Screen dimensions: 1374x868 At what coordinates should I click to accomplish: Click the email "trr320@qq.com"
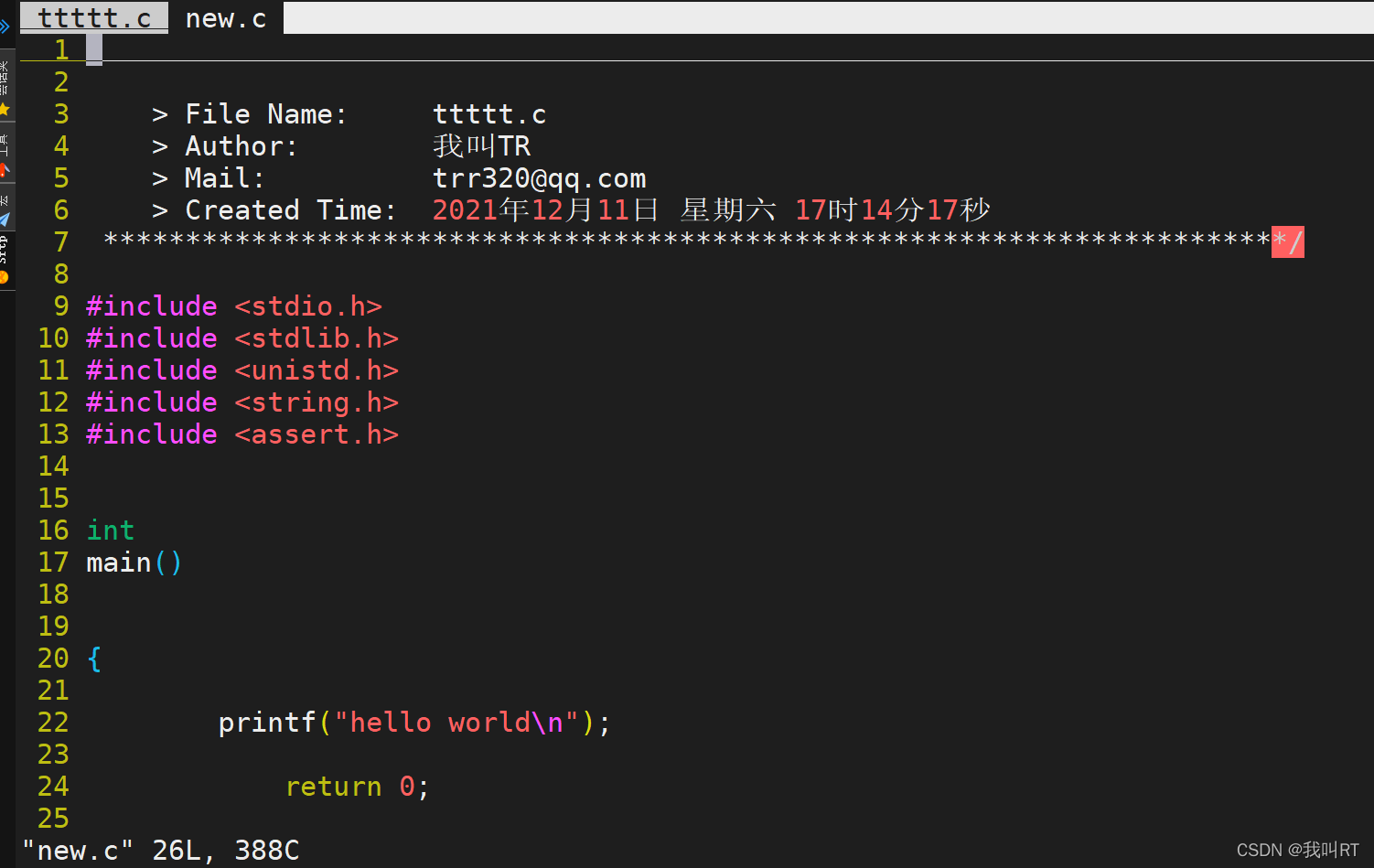tap(540, 178)
